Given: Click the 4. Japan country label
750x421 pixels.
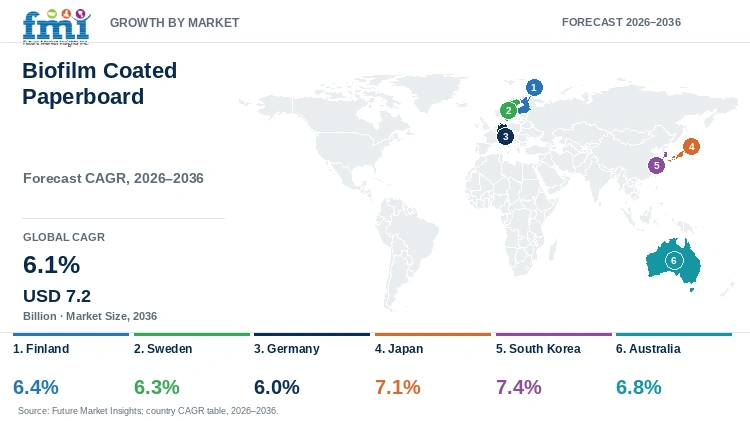Looking at the screenshot, I should [x=399, y=349].
